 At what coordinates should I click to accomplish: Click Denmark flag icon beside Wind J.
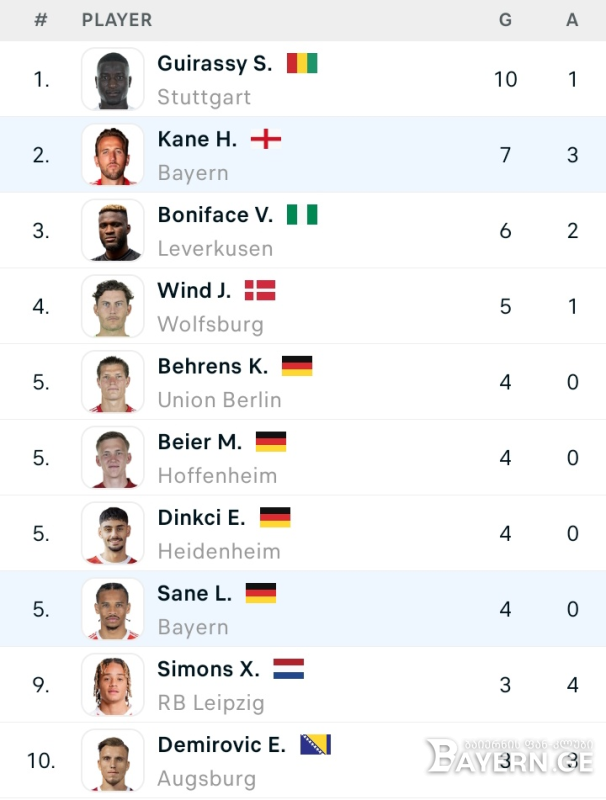260,290
